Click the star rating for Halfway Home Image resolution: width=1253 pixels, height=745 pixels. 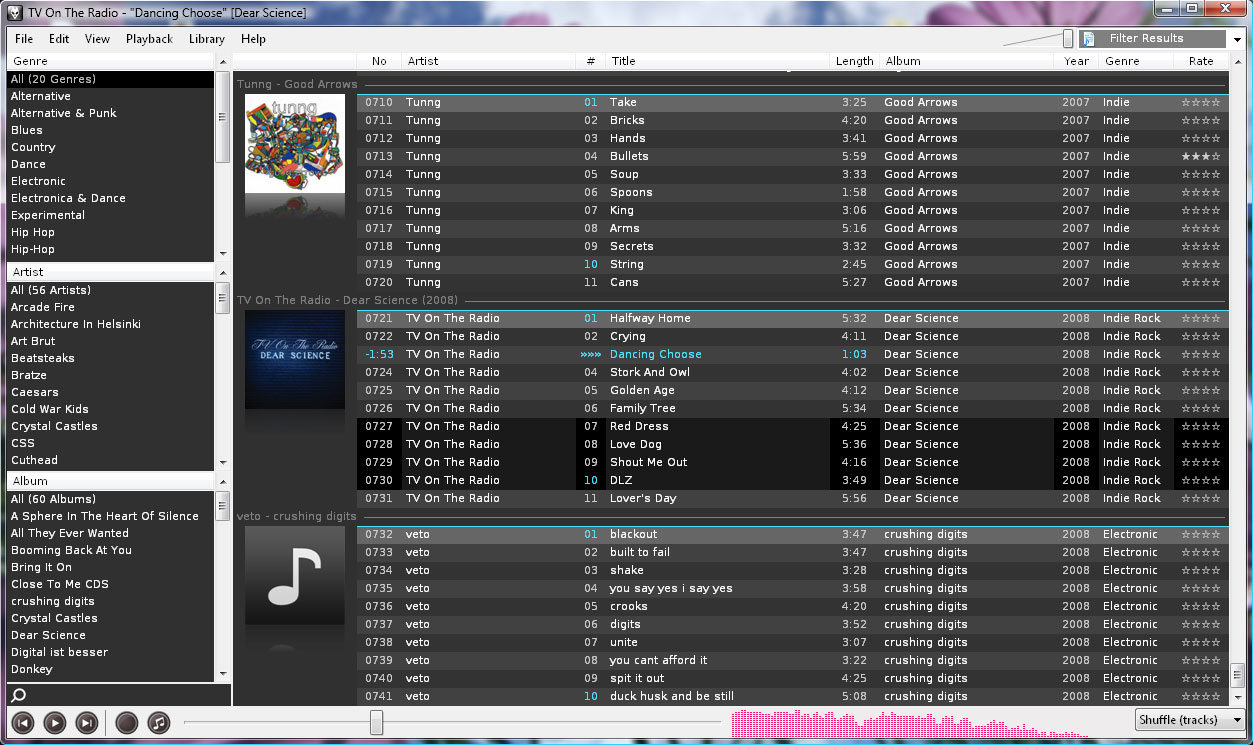1201,318
